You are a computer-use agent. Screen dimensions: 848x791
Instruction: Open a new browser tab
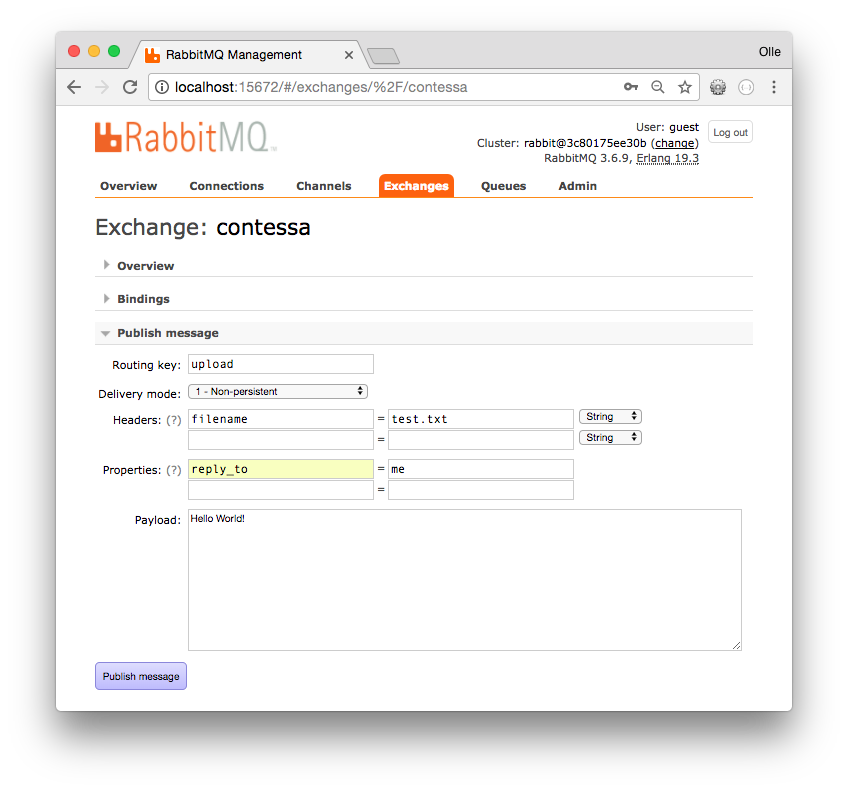pyautogui.click(x=383, y=56)
